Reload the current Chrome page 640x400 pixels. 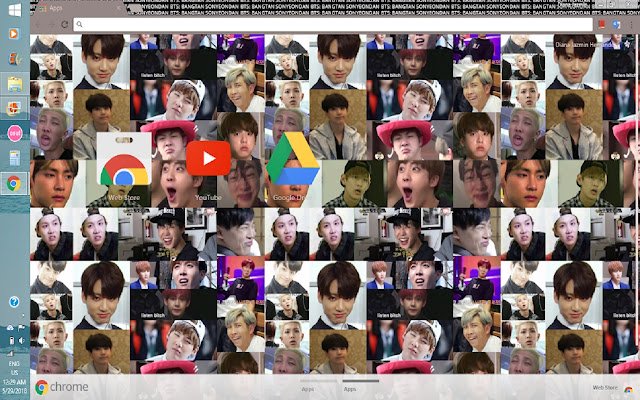pyautogui.click(x=64, y=24)
